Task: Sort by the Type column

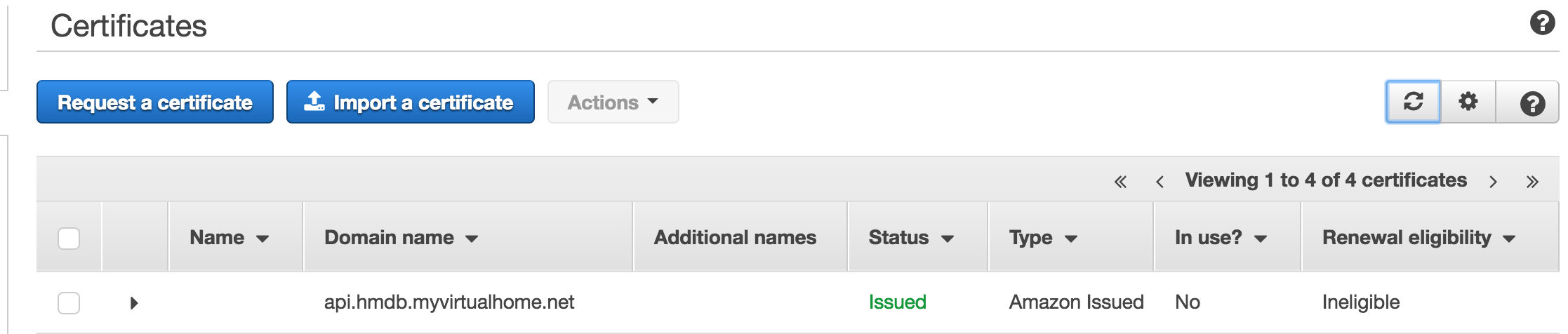Action: [x=1042, y=238]
